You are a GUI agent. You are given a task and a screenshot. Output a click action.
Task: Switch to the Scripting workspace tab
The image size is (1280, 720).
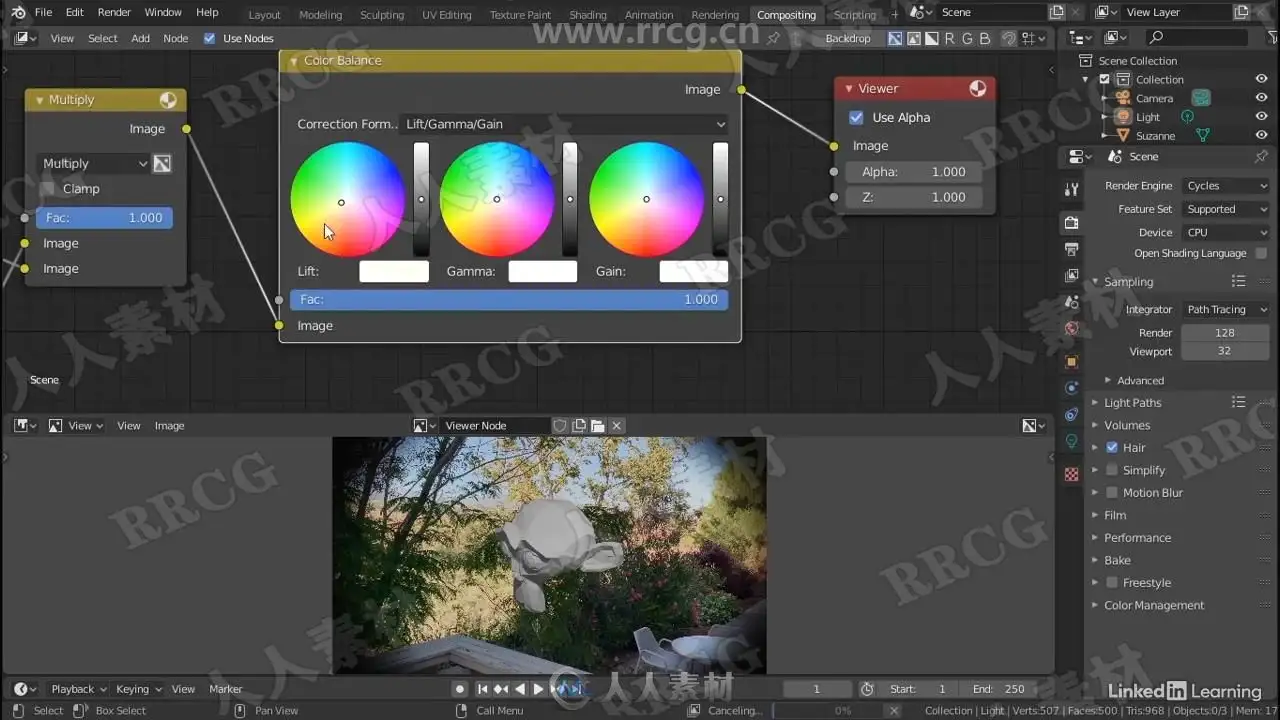(855, 15)
